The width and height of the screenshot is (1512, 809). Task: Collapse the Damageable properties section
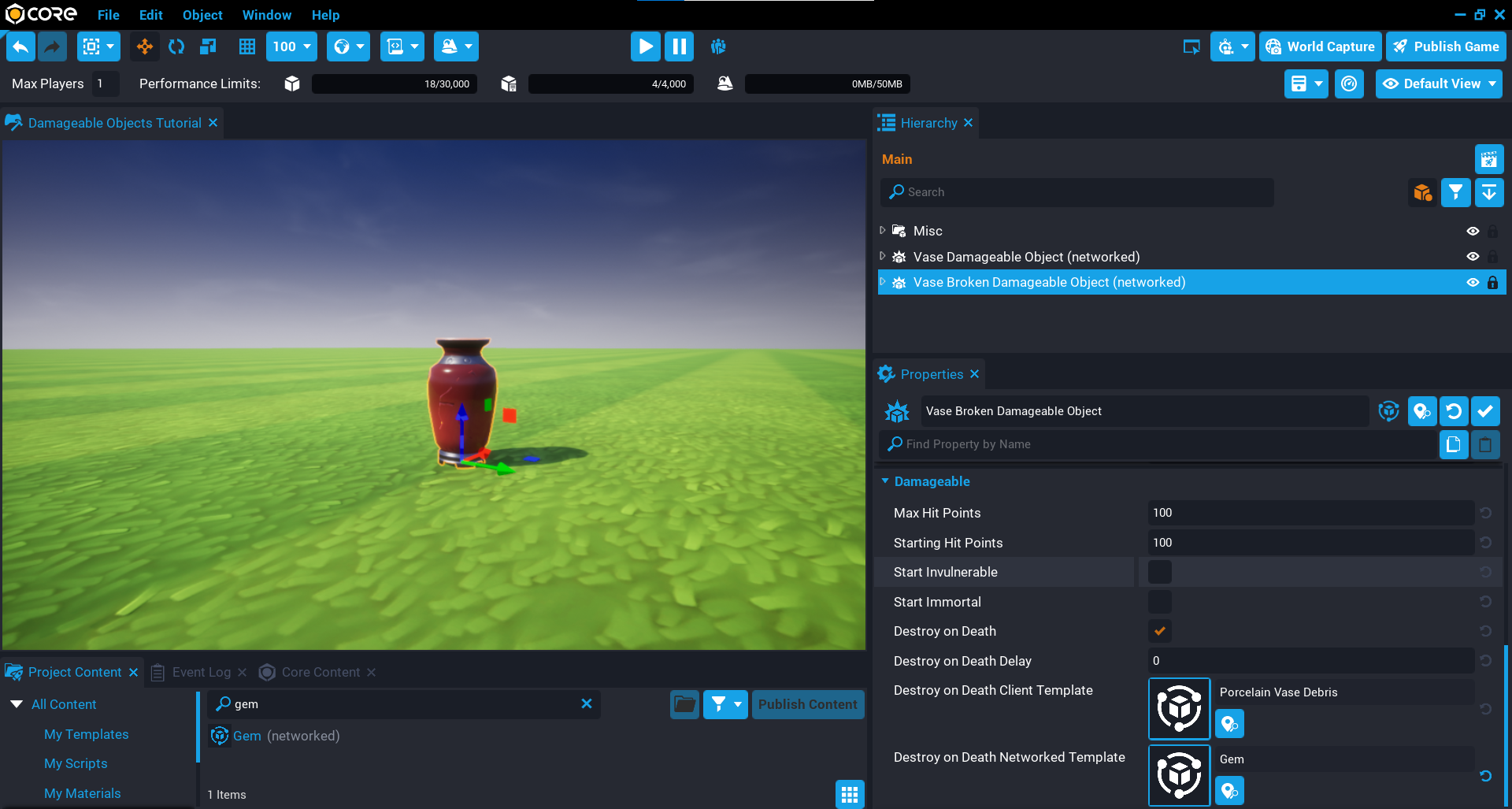(885, 481)
